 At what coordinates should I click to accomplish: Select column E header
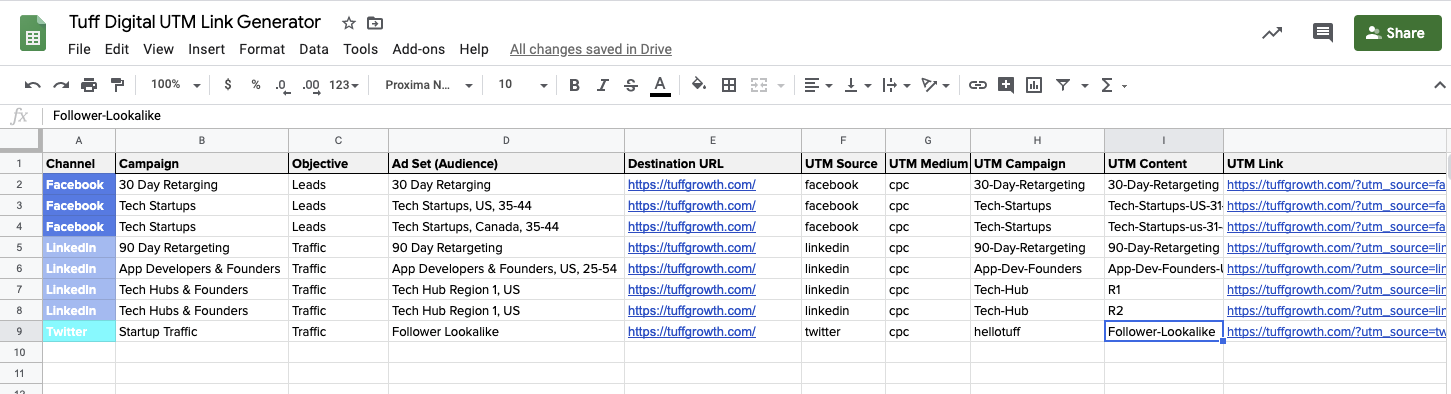click(713, 141)
